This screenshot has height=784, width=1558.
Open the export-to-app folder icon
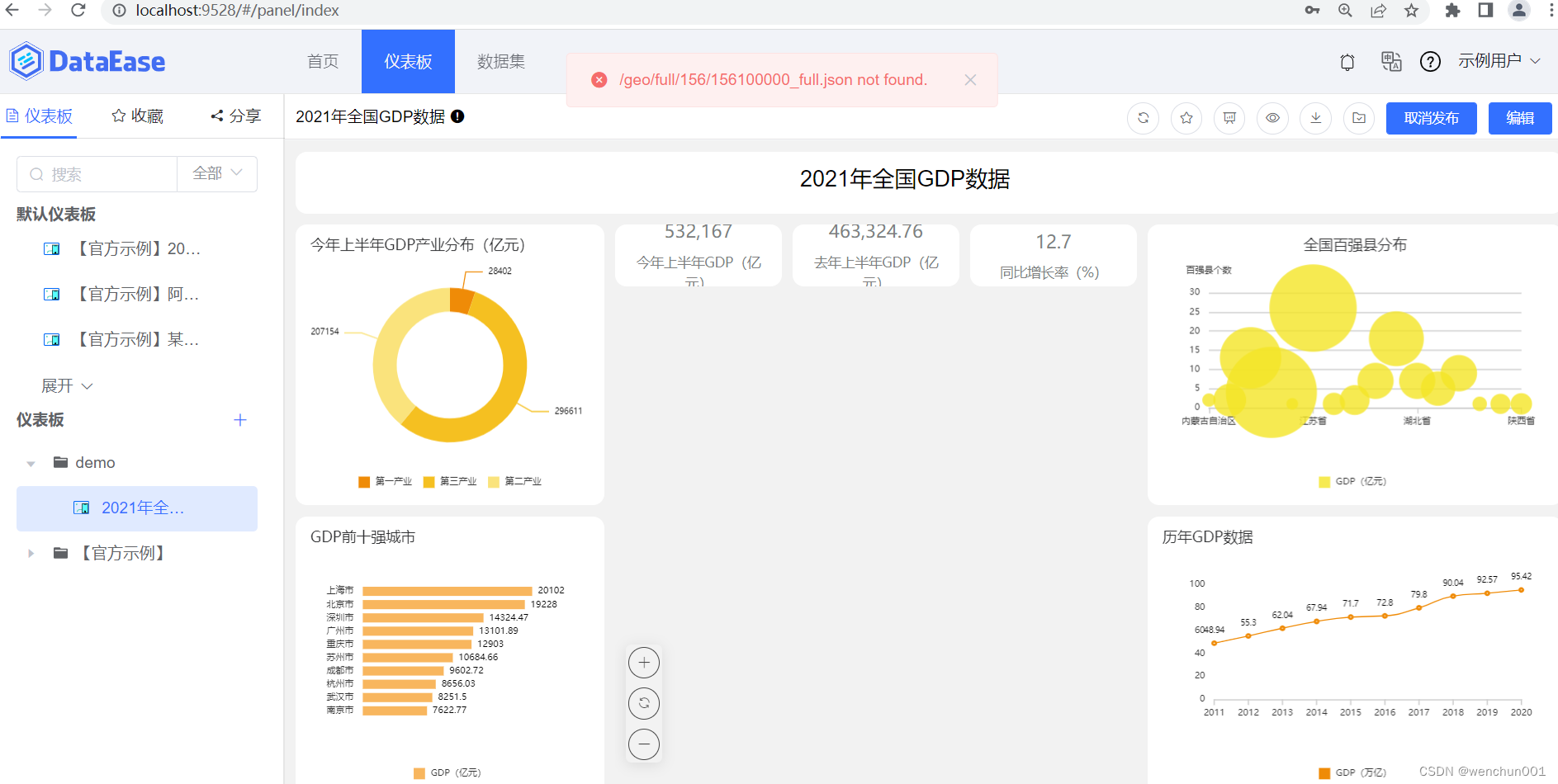pos(1358,118)
